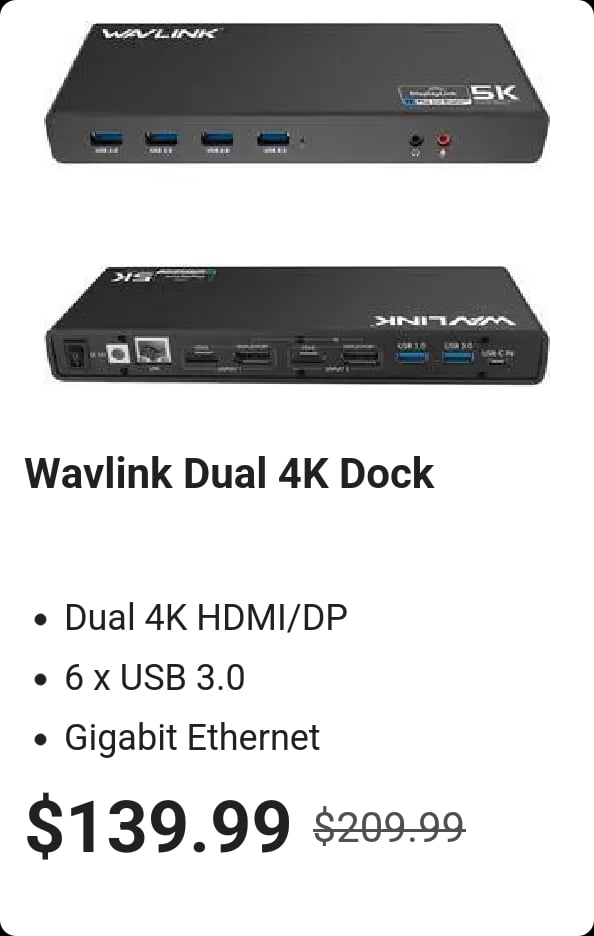Open the Wavlink Dual 4K Dock title

coord(229,473)
